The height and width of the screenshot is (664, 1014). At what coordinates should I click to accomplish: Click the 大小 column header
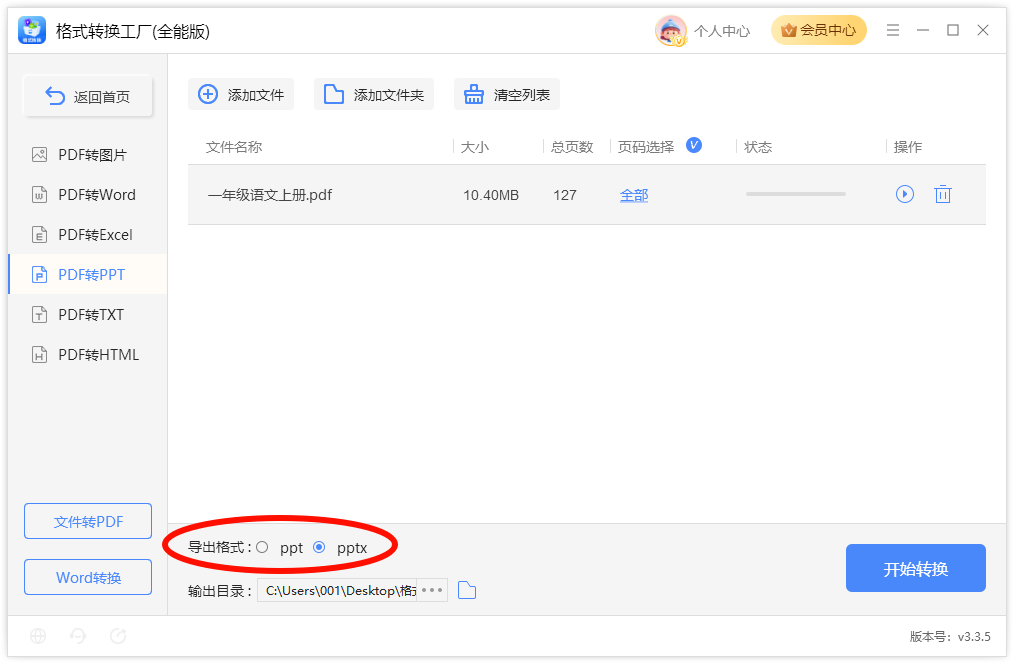pyautogui.click(x=475, y=147)
